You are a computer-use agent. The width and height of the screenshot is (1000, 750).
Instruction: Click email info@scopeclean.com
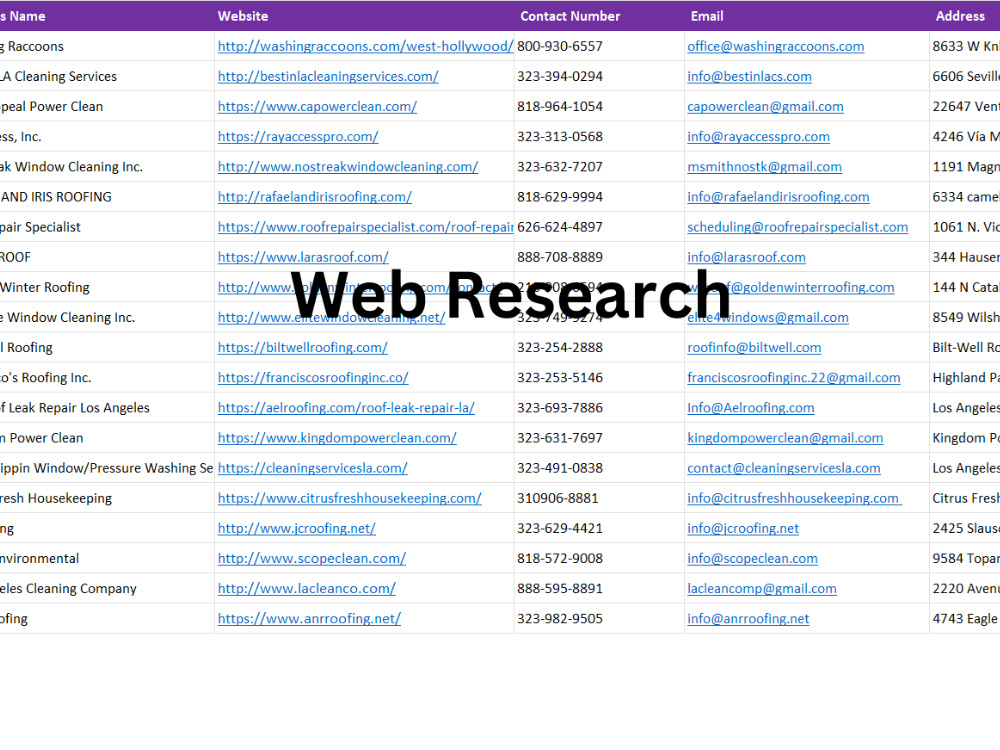pyautogui.click(x=753, y=559)
